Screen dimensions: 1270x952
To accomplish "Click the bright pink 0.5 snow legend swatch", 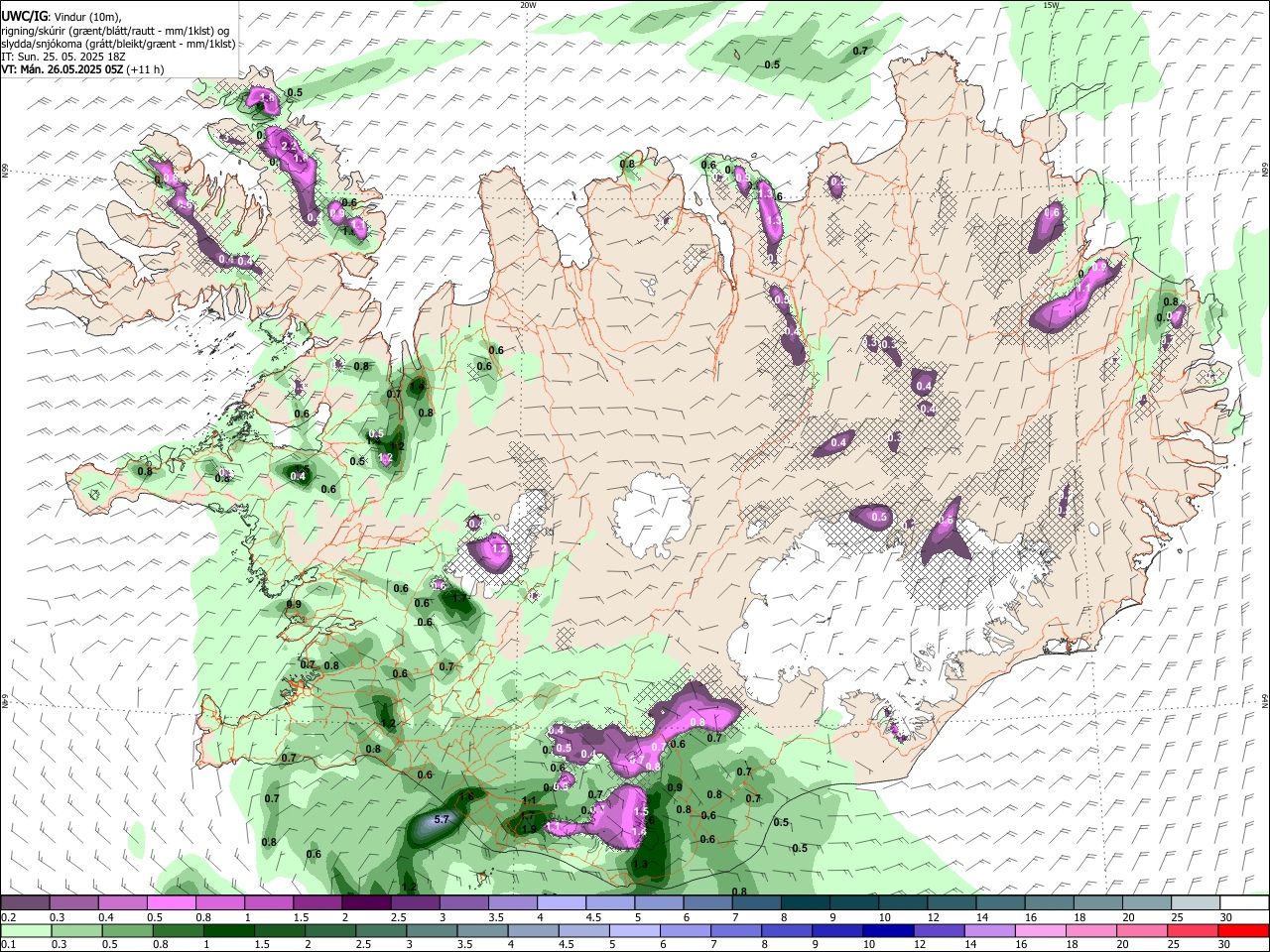I will [171, 903].
